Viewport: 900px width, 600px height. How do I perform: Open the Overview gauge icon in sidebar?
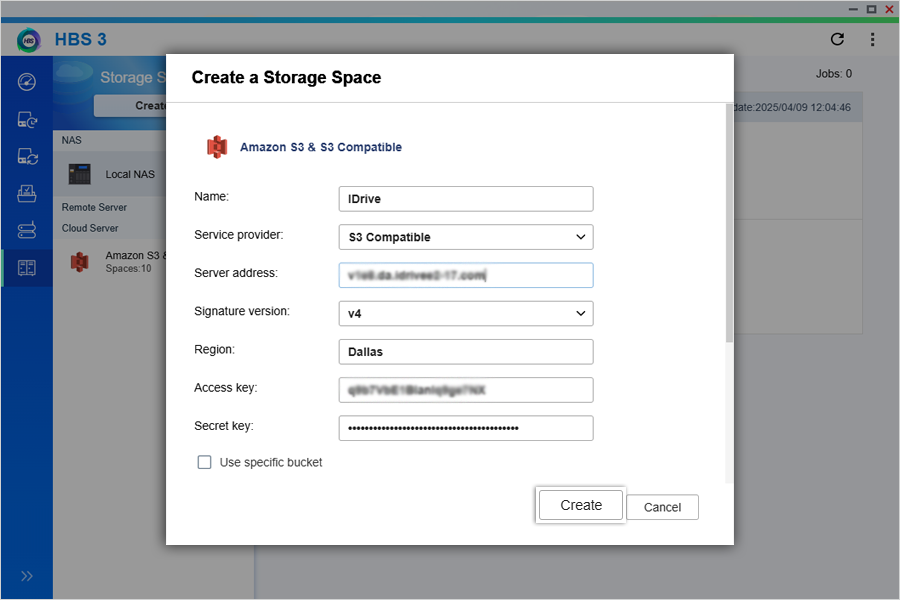(x=26, y=82)
